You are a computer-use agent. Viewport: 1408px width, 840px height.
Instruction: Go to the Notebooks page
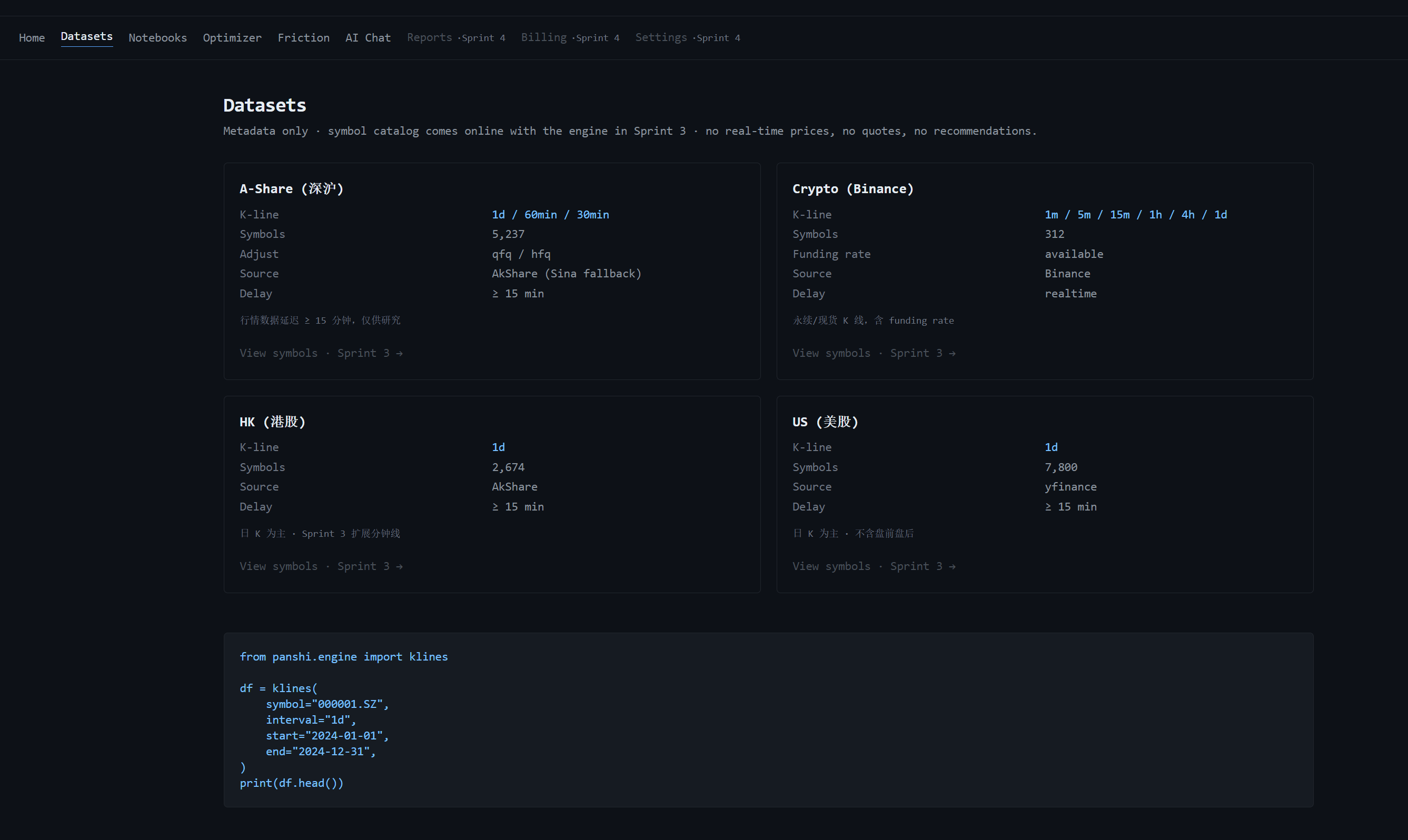[x=157, y=38]
